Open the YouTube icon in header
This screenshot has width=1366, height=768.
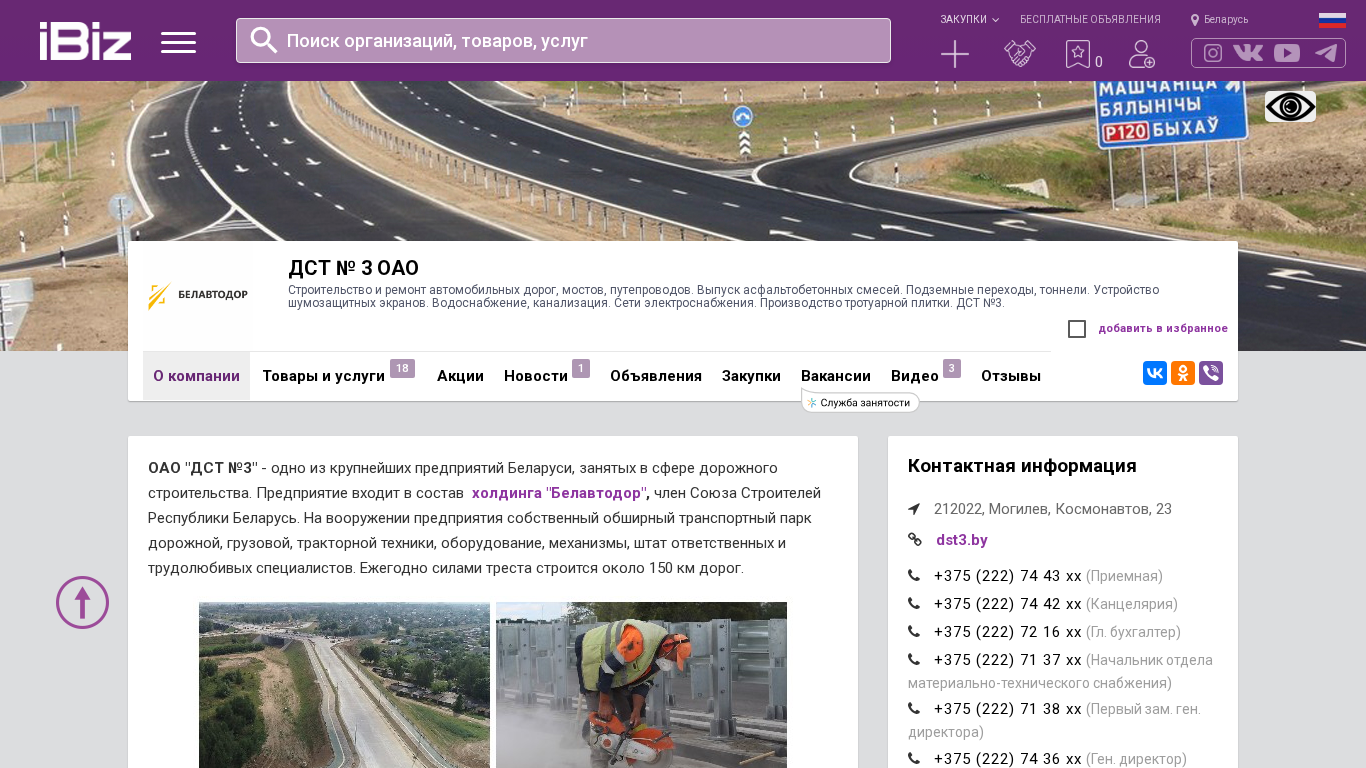pyautogui.click(x=1287, y=53)
